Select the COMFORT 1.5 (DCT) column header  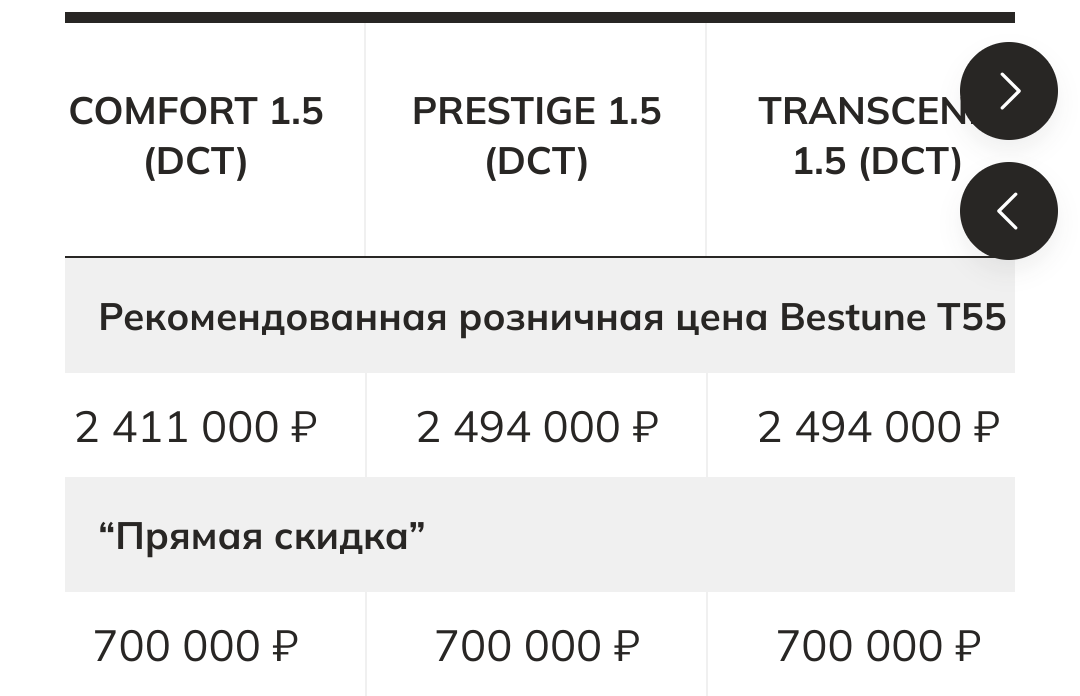coord(196,136)
